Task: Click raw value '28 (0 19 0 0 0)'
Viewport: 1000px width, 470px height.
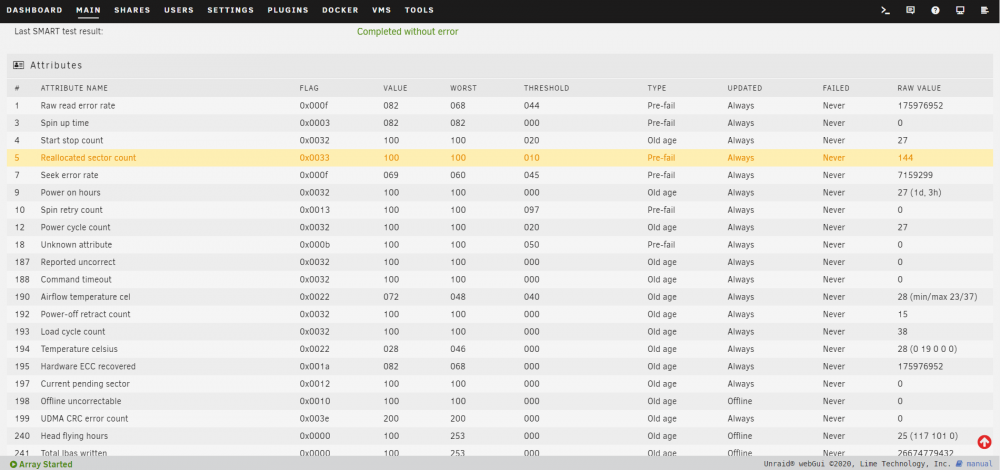Action: 927,349
